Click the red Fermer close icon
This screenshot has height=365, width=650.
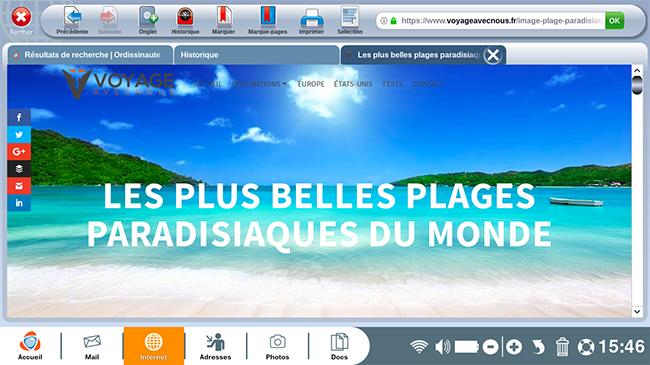pos(21,17)
